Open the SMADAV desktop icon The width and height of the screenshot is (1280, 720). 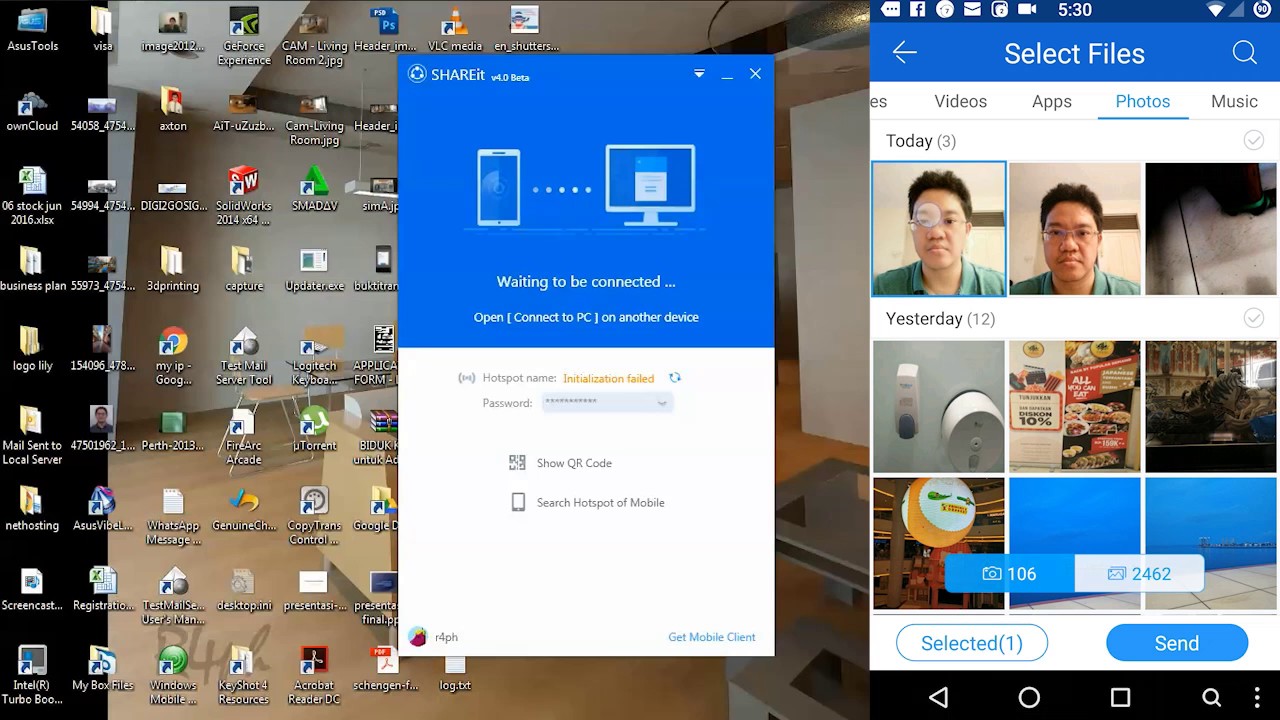point(314,189)
